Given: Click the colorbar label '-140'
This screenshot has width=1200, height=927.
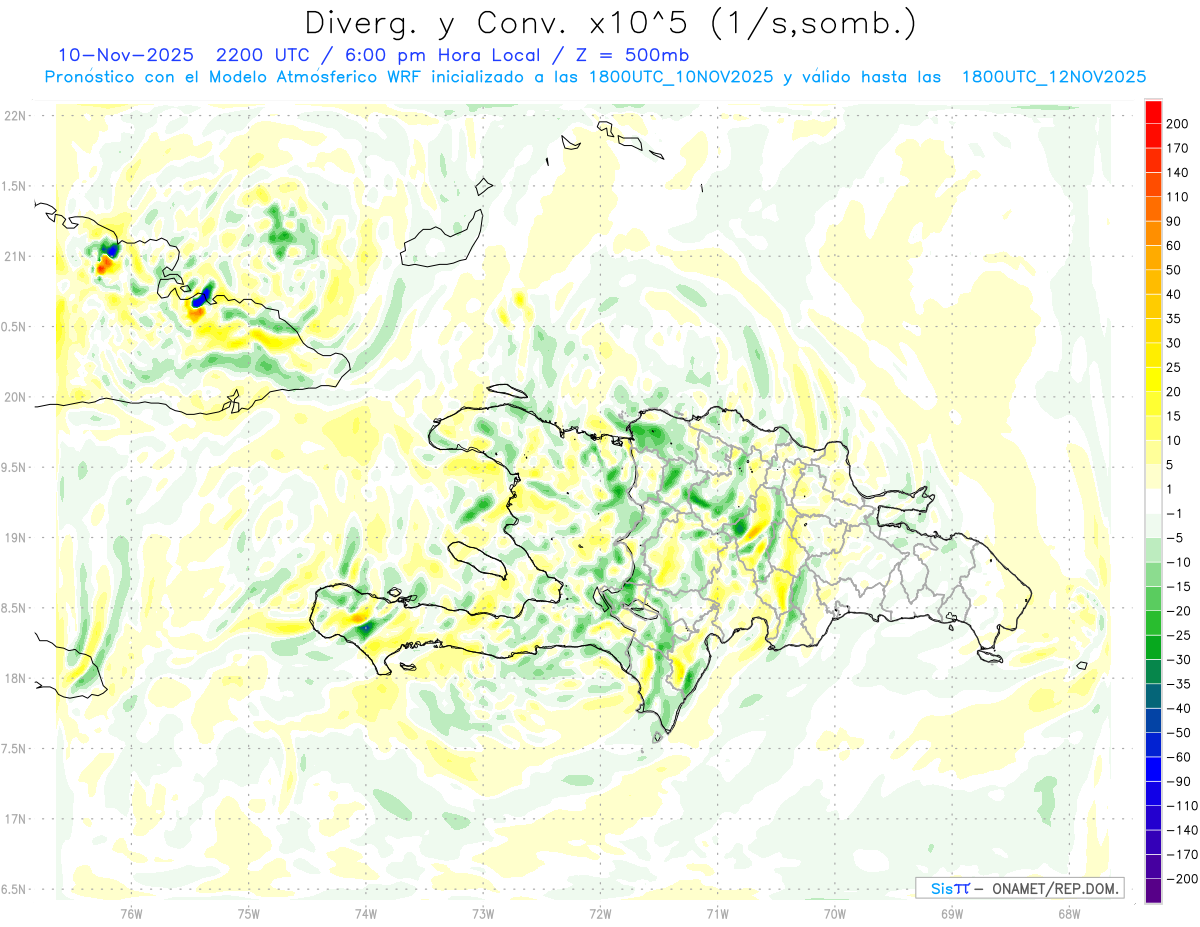Looking at the screenshot, I should [1181, 830].
